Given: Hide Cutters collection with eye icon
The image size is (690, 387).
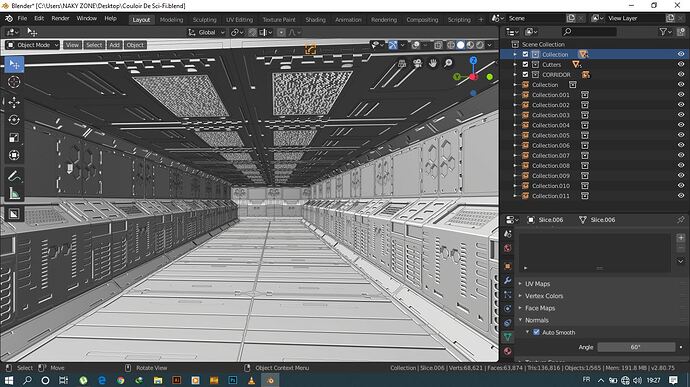Looking at the screenshot, I should (681, 64).
